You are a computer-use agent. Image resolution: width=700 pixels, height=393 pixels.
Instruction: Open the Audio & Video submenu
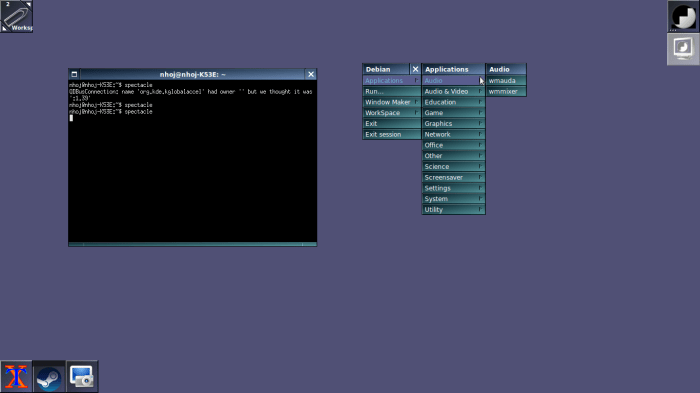click(x=454, y=91)
